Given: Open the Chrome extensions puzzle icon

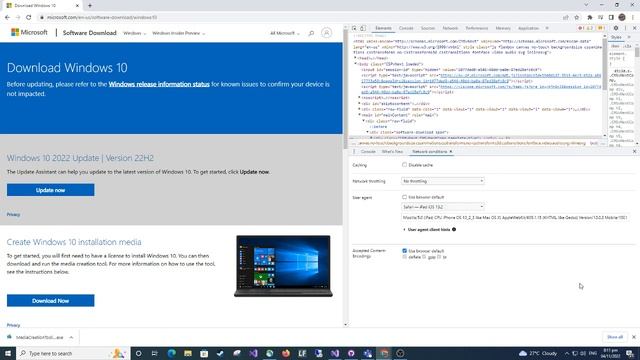Looking at the screenshot, I should 589,18.
